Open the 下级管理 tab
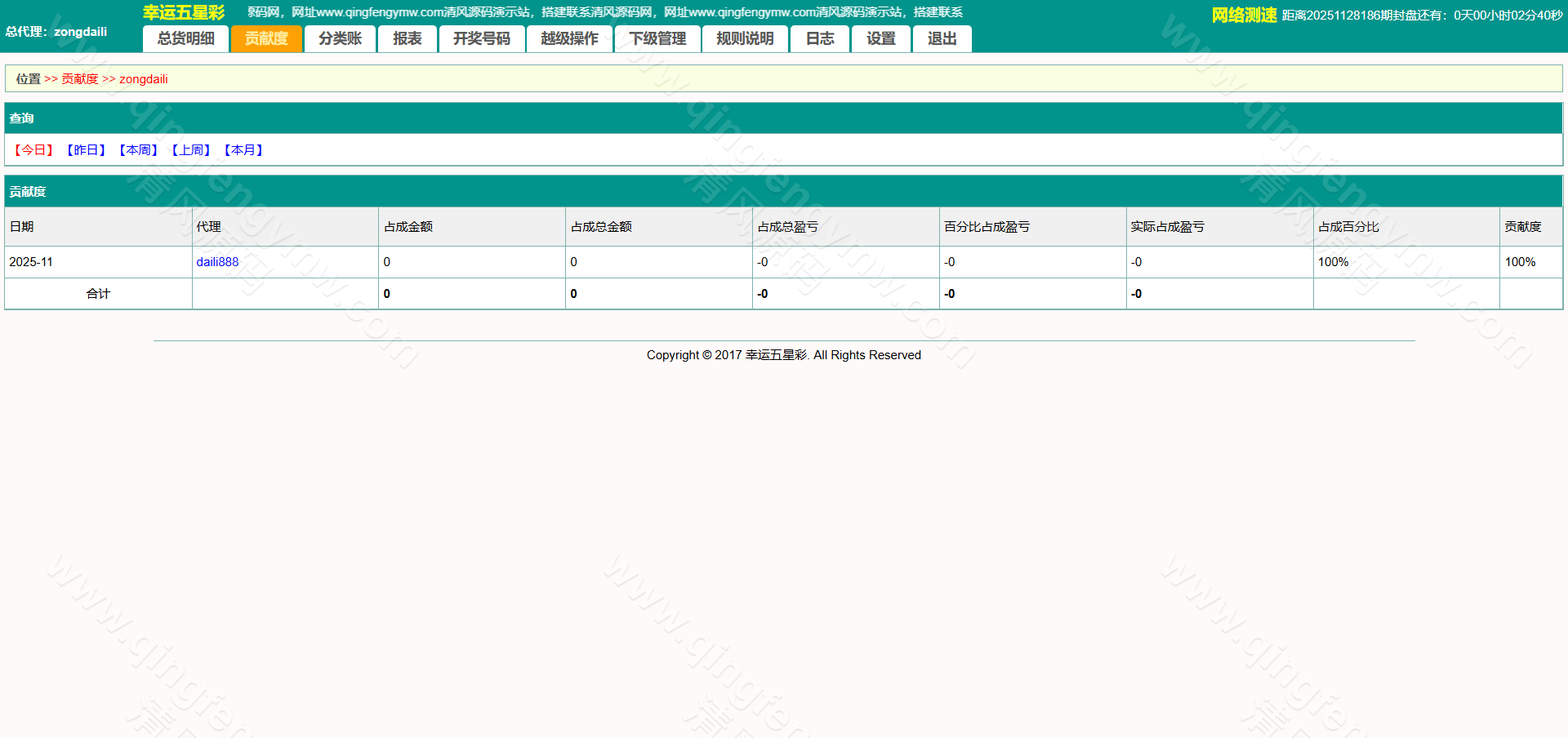 [657, 38]
